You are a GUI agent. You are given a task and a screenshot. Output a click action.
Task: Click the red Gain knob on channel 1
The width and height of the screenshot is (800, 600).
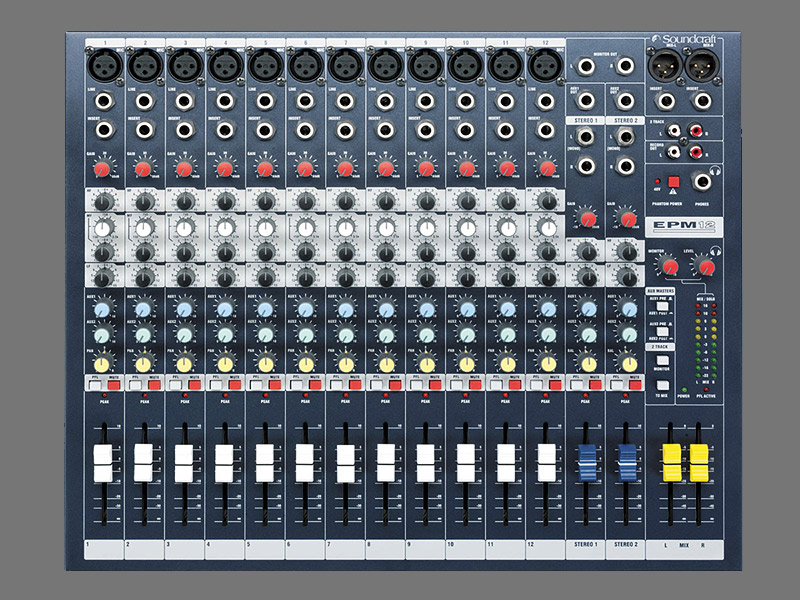[x=105, y=168]
